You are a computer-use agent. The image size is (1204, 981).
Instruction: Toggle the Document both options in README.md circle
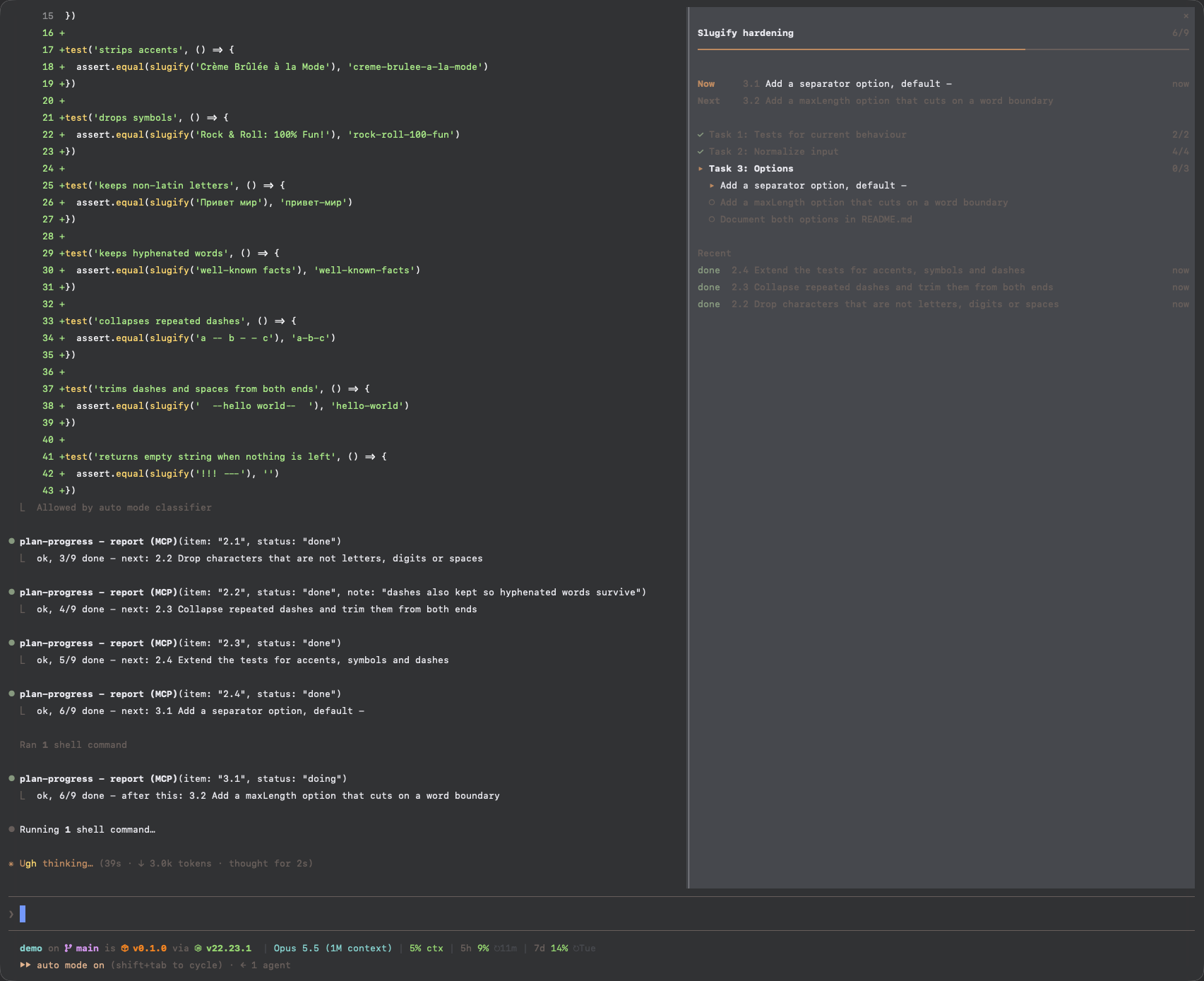coord(712,220)
